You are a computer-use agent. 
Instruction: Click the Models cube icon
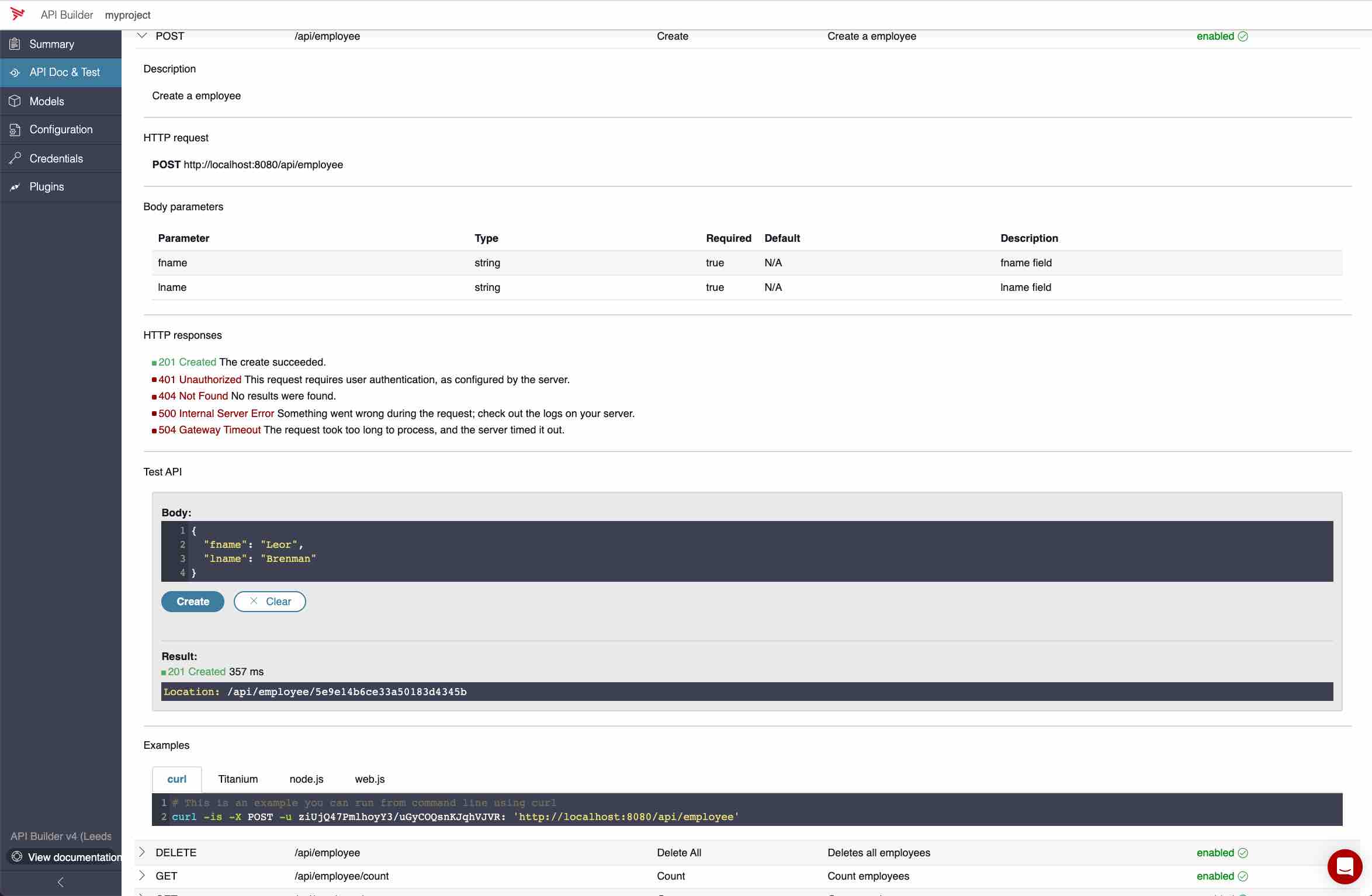(x=15, y=101)
